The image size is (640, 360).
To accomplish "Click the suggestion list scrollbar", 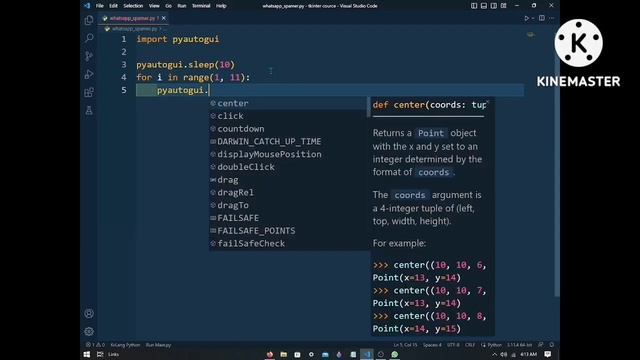I will [x=369, y=108].
